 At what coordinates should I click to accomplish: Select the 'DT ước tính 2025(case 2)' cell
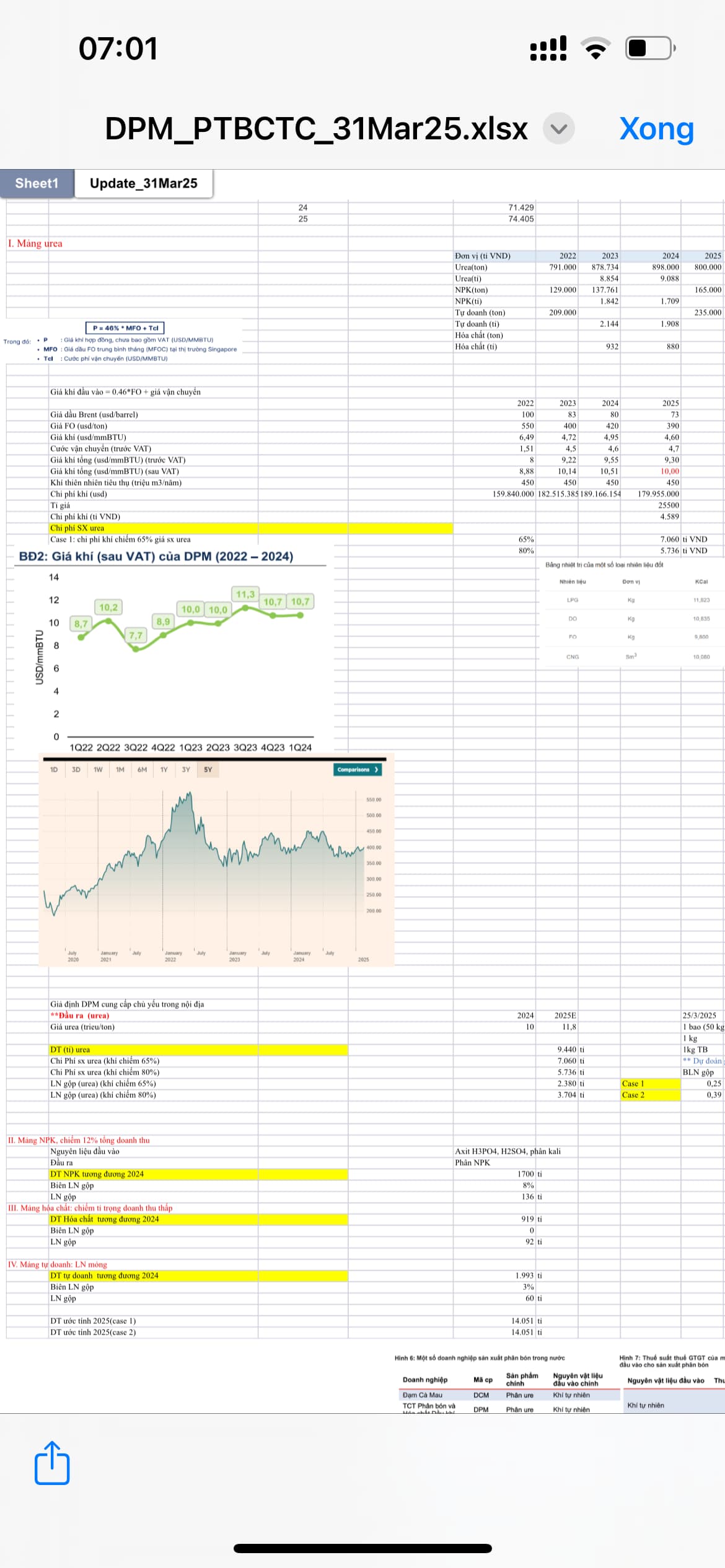point(93,1332)
